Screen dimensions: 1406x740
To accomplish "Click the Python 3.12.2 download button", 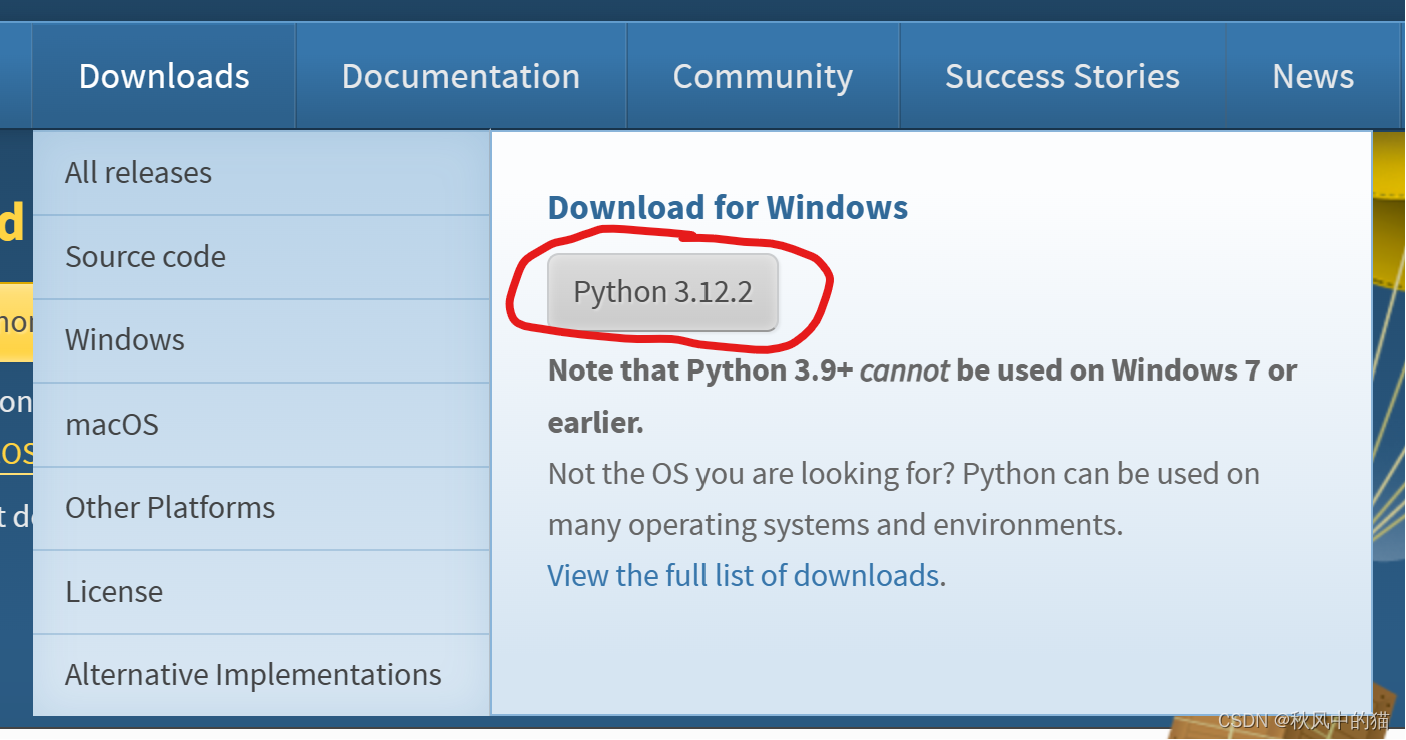I will (663, 292).
